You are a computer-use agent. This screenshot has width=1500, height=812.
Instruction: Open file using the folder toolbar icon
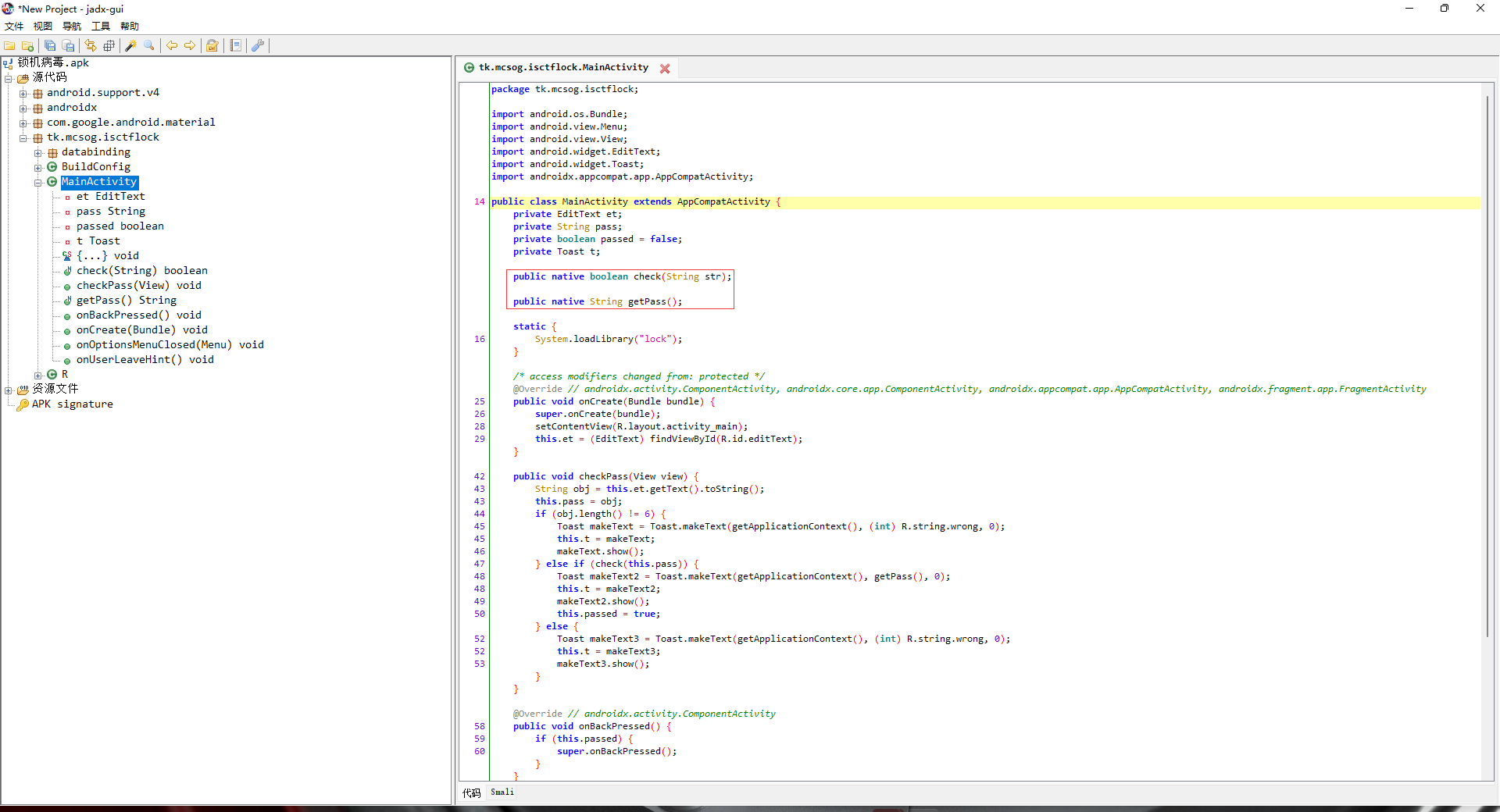pos(10,46)
